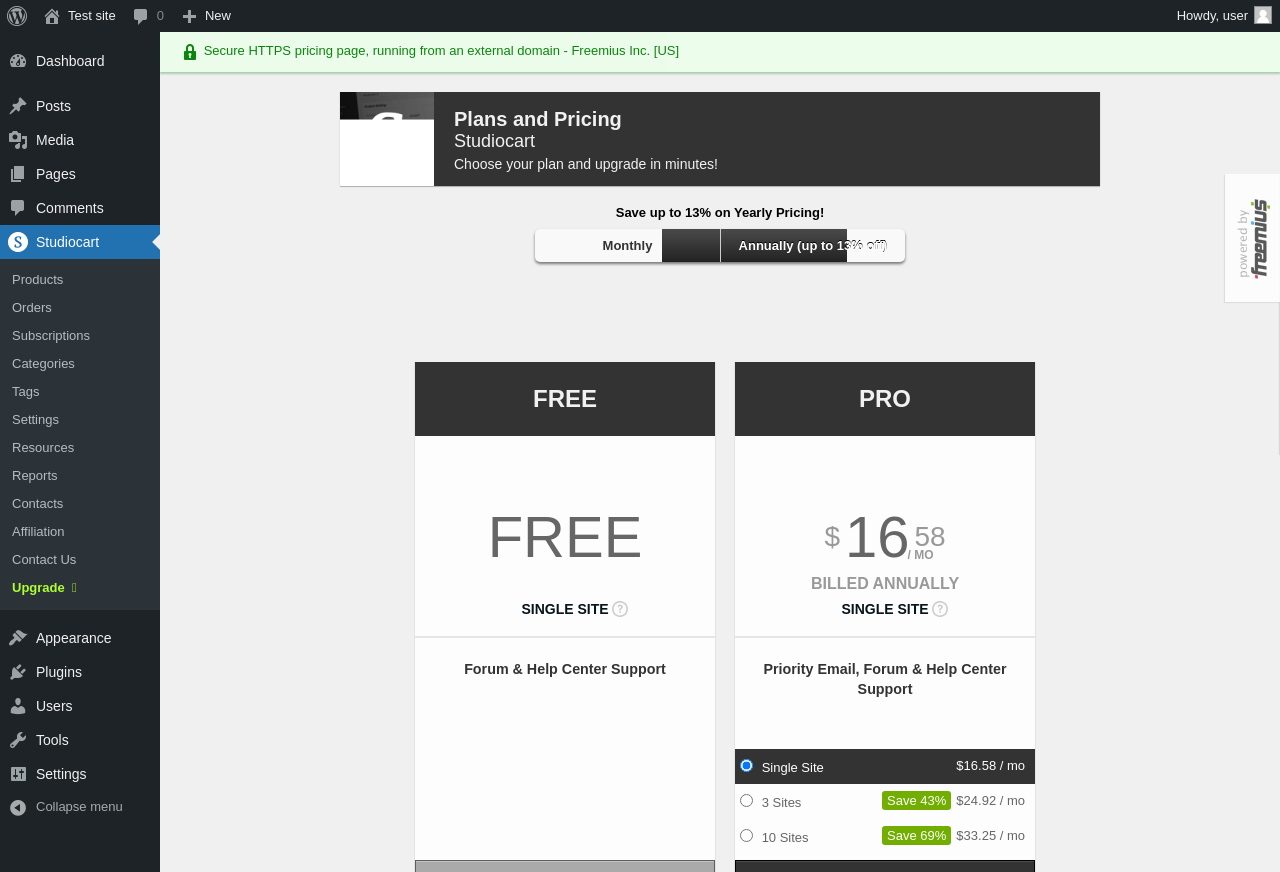This screenshot has height=872, width=1280.
Task: Click the Settings sliders icon in sidebar
Action: (18, 774)
